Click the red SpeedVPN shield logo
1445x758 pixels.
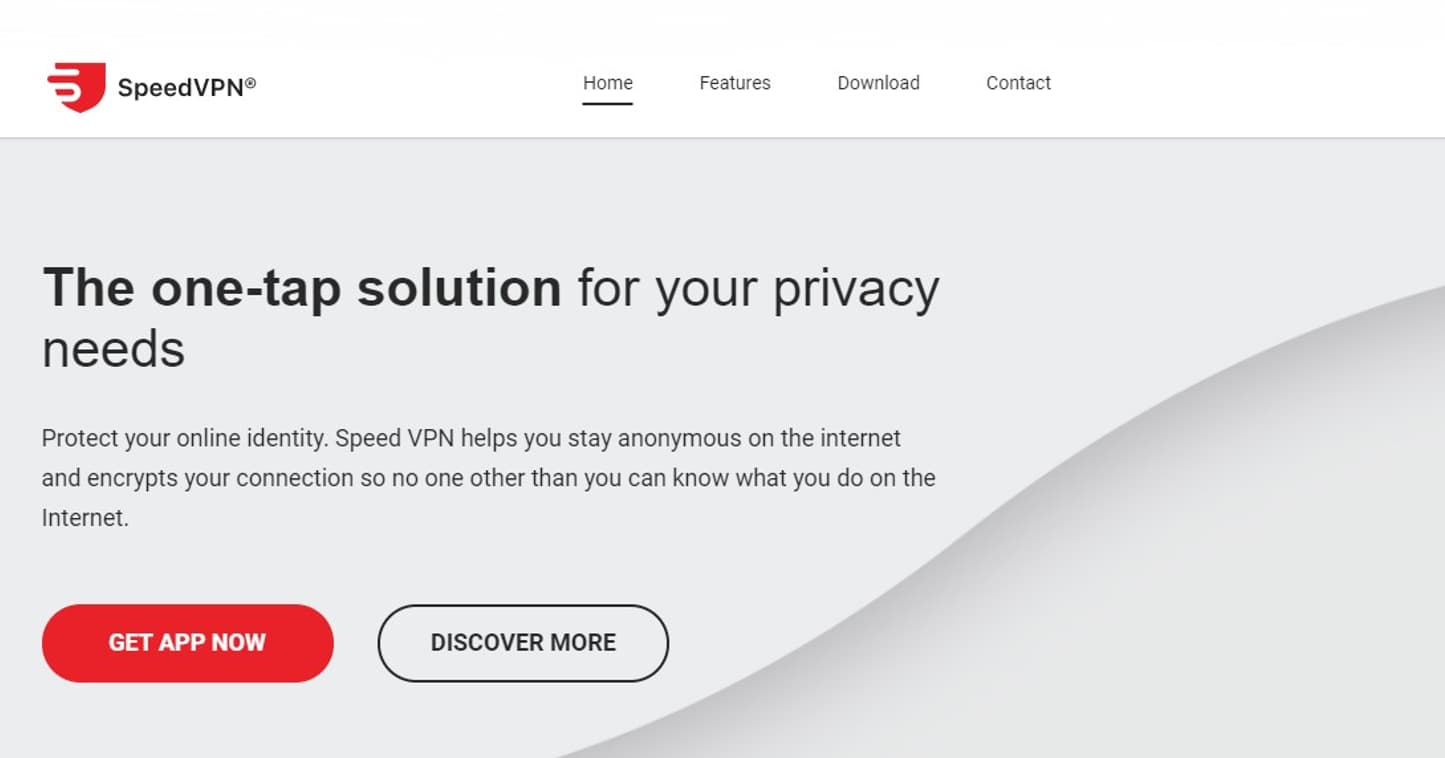[76, 86]
